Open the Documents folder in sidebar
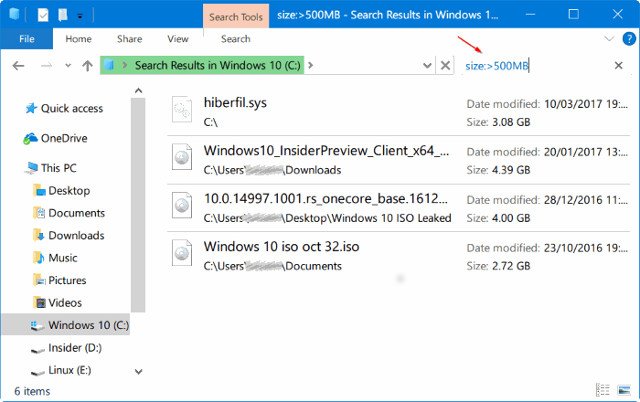The width and height of the screenshot is (640, 402). click(76, 213)
